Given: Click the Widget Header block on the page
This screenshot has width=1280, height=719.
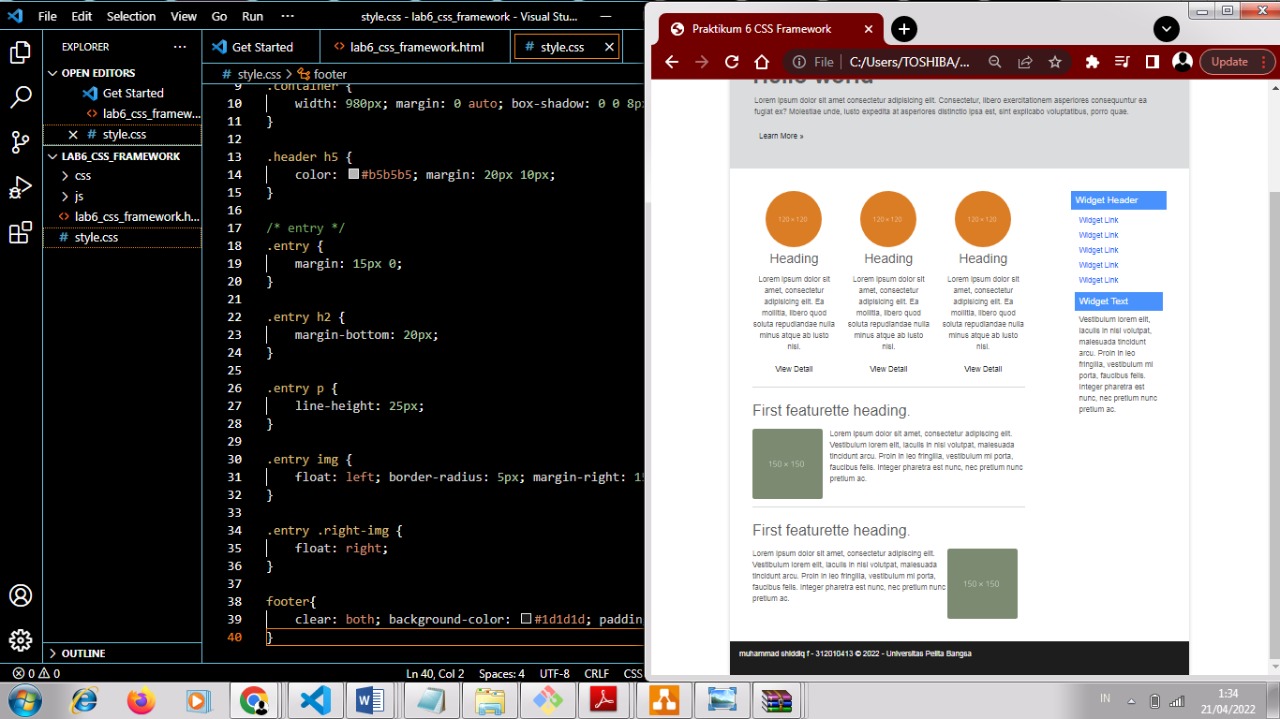Looking at the screenshot, I should (1118, 201).
